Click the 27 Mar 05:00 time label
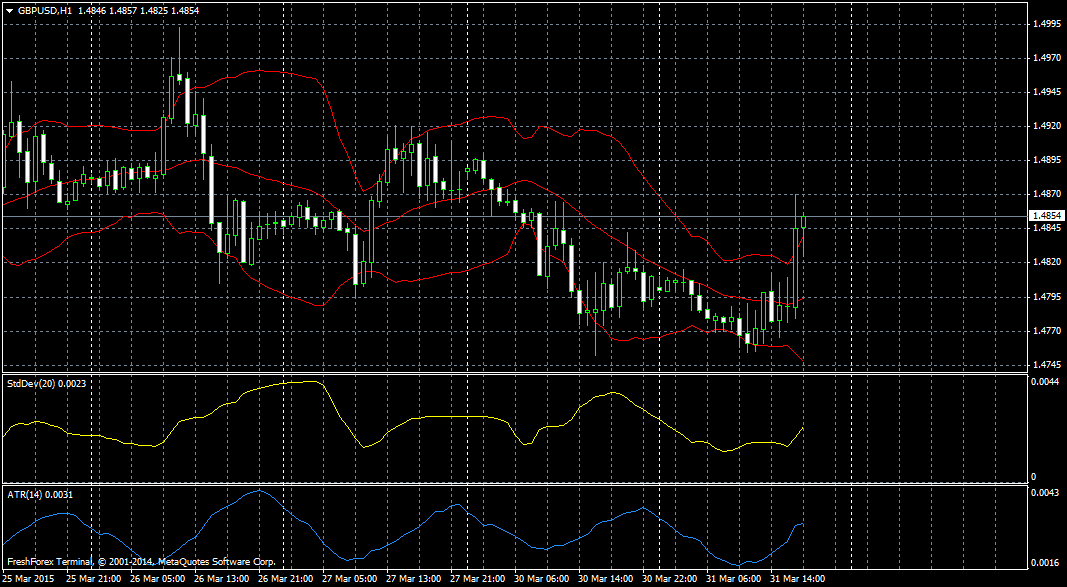1067x587 pixels. click(x=350, y=579)
